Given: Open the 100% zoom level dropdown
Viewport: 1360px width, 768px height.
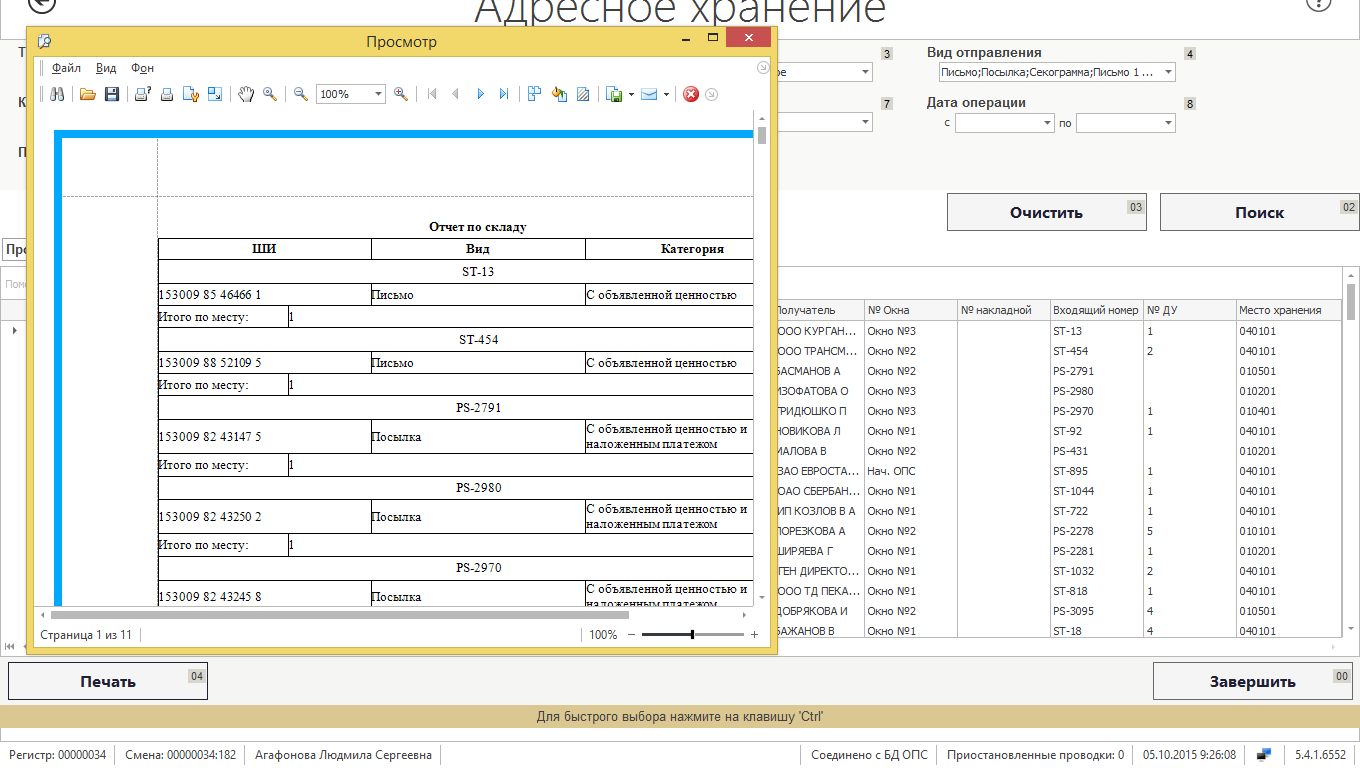Looking at the screenshot, I should pyautogui.click(x=379, y=94).
